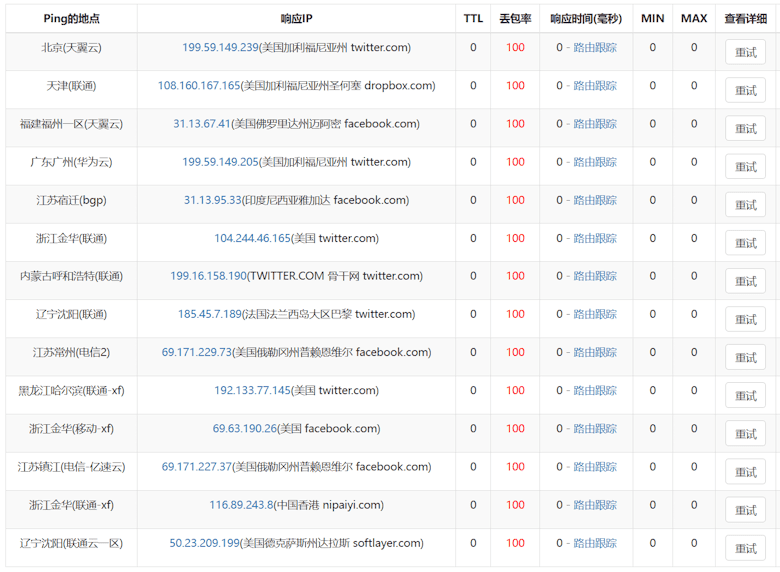Click 重试 button for 广东广州(华为云)
The image size is (780, 572).
[x=745, y=167]
